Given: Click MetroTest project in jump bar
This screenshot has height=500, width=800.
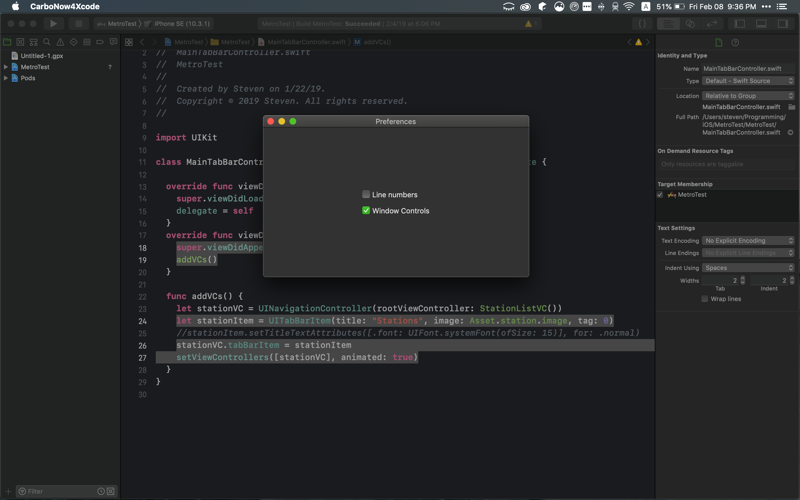Looking at the screenshot, I should point(184,42).
